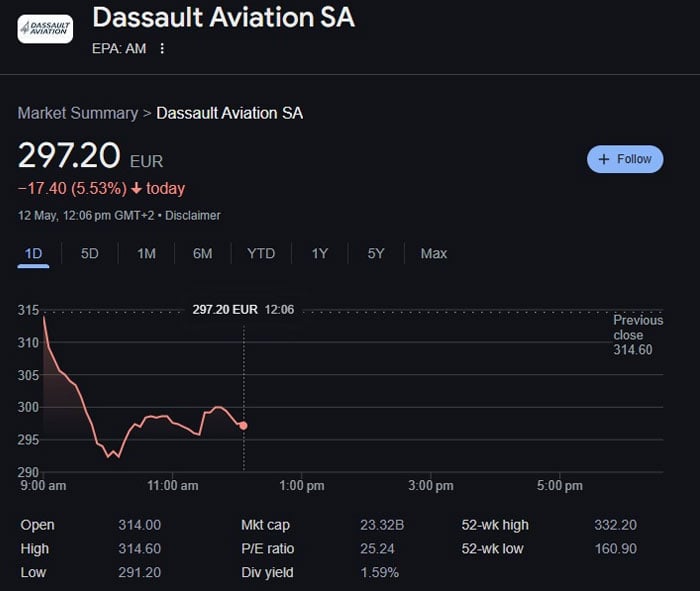Click the Dassault Aviation logo thumbnail
This screenshot has height=591, width=700.
tap(45, 29)
